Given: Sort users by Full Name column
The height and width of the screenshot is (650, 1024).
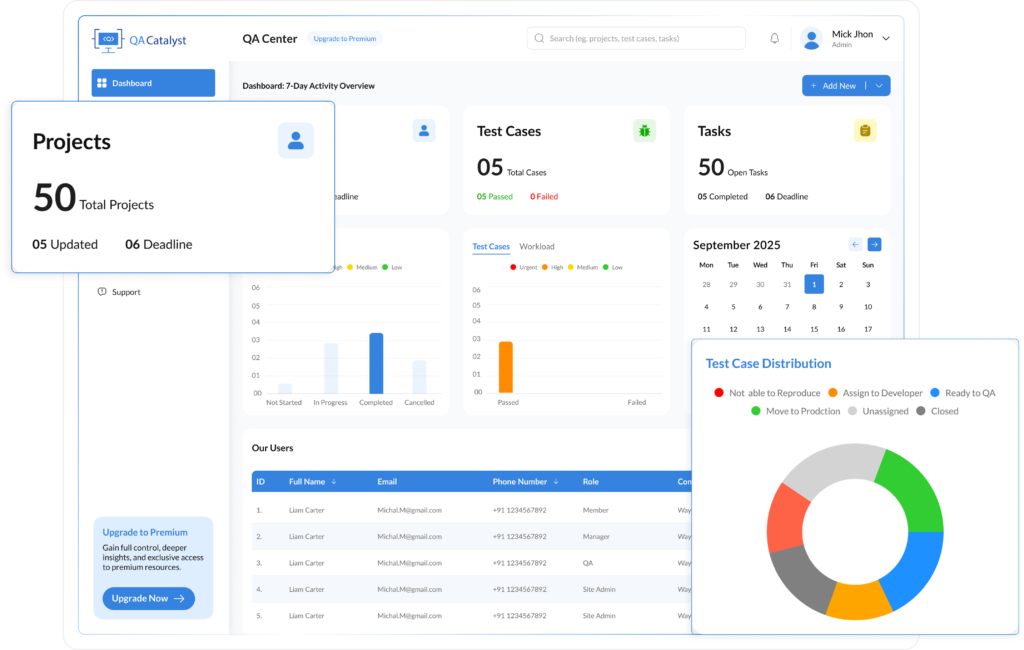Looking at the screenshot, I should pos(333,482).
